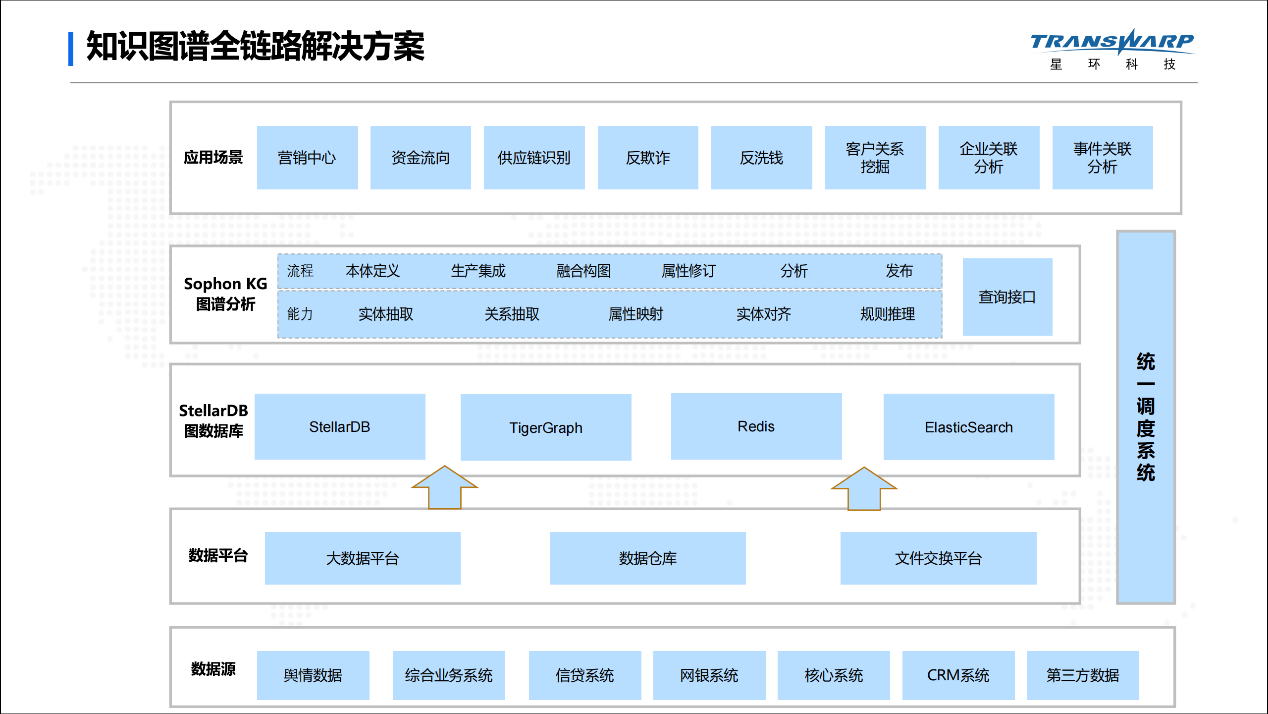
Task: Click the ElasticSearch box
Action: click(969, 427)
